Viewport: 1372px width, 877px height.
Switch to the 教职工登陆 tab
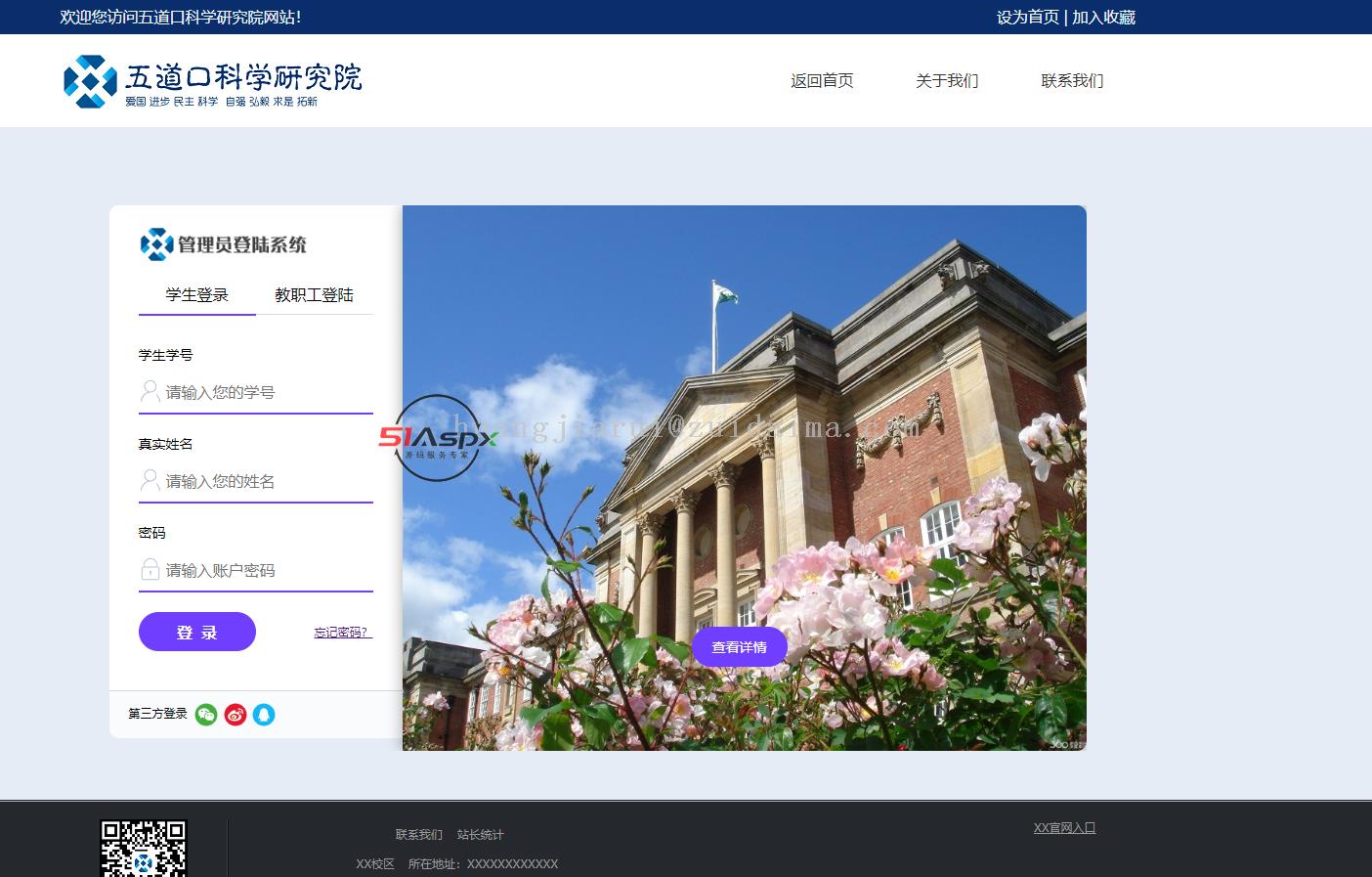pyautogui.click(x=314, y=295)
